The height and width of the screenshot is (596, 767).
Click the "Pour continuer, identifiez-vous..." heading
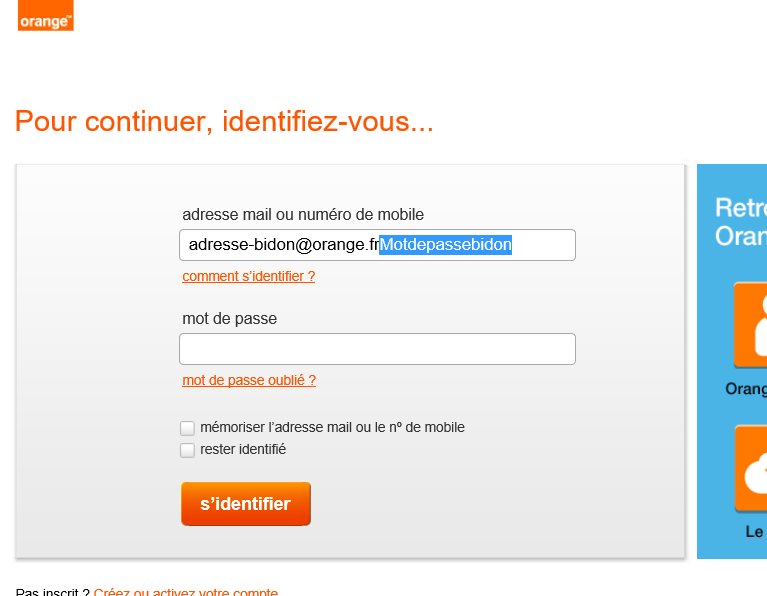pos(224,122)
